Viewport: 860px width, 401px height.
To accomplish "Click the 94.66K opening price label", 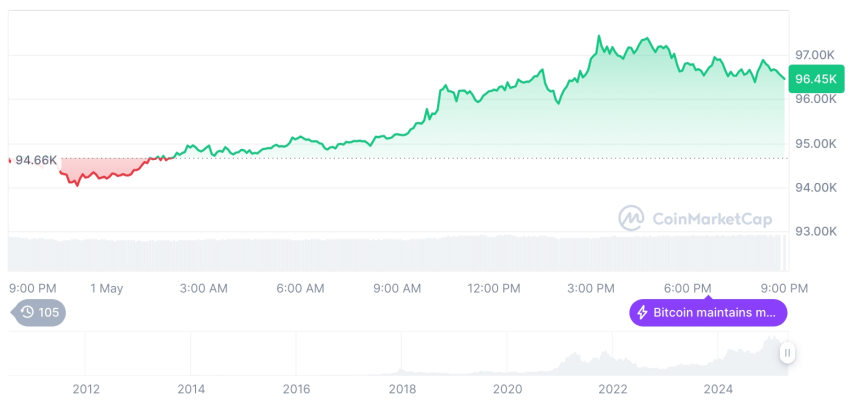I will tap(36, 160).
